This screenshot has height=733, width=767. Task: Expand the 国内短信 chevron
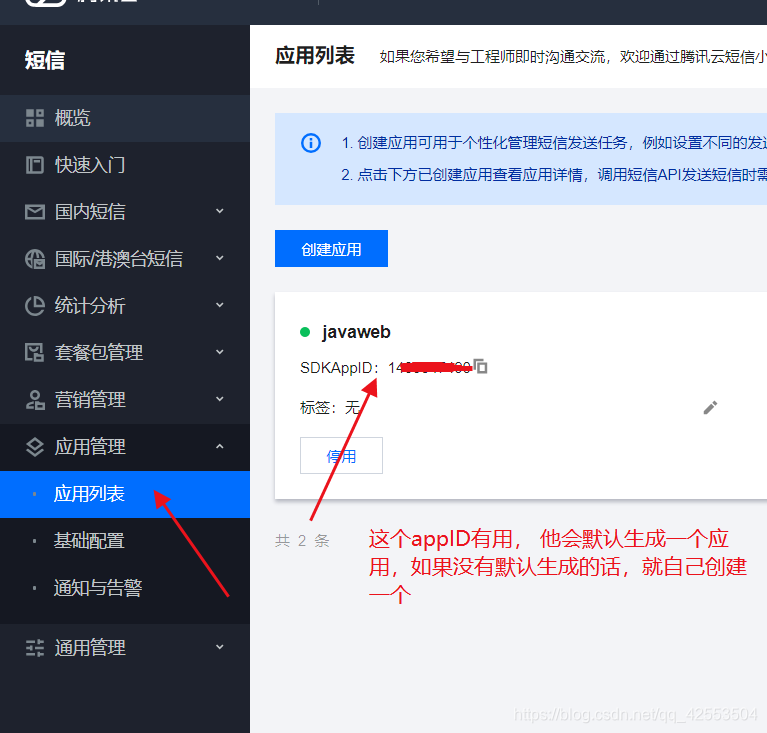tap(220, 211)
